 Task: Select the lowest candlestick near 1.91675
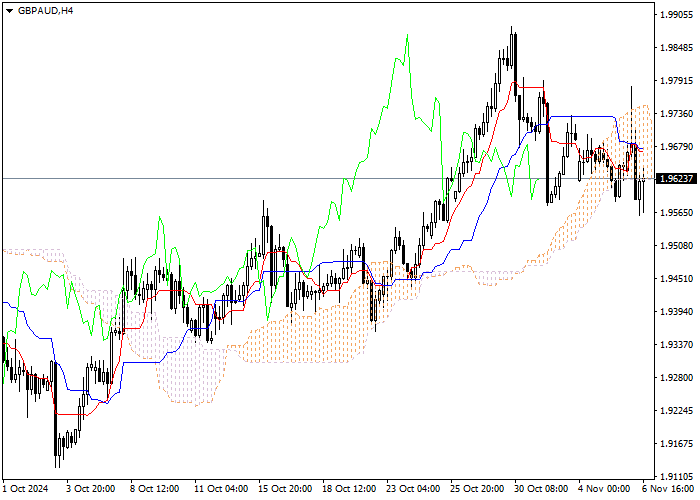(56, 414)
